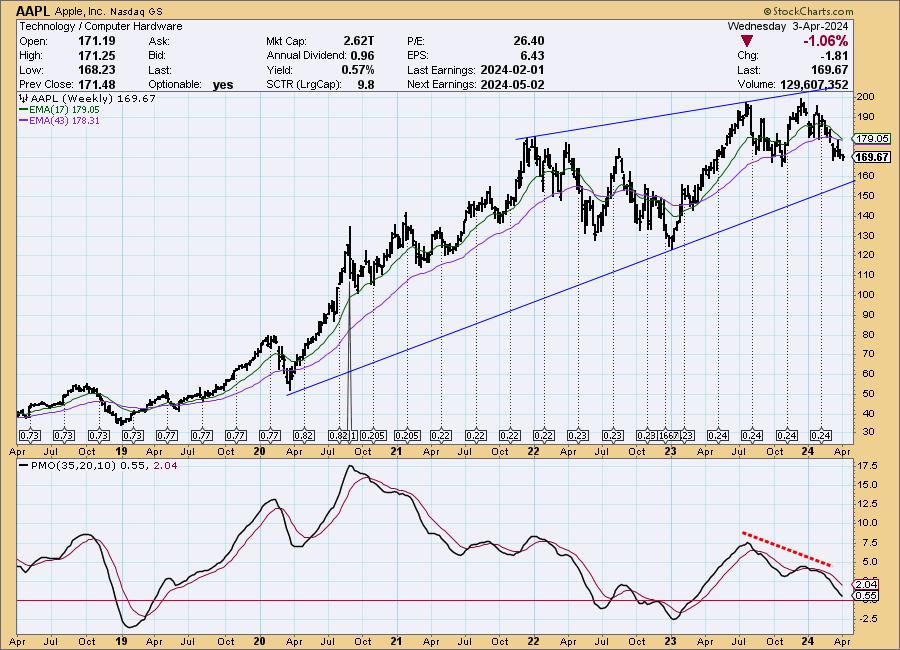Click the Last Earnings date 2024-02-01
Screen dimensions: 900x650
coord(512,70)
